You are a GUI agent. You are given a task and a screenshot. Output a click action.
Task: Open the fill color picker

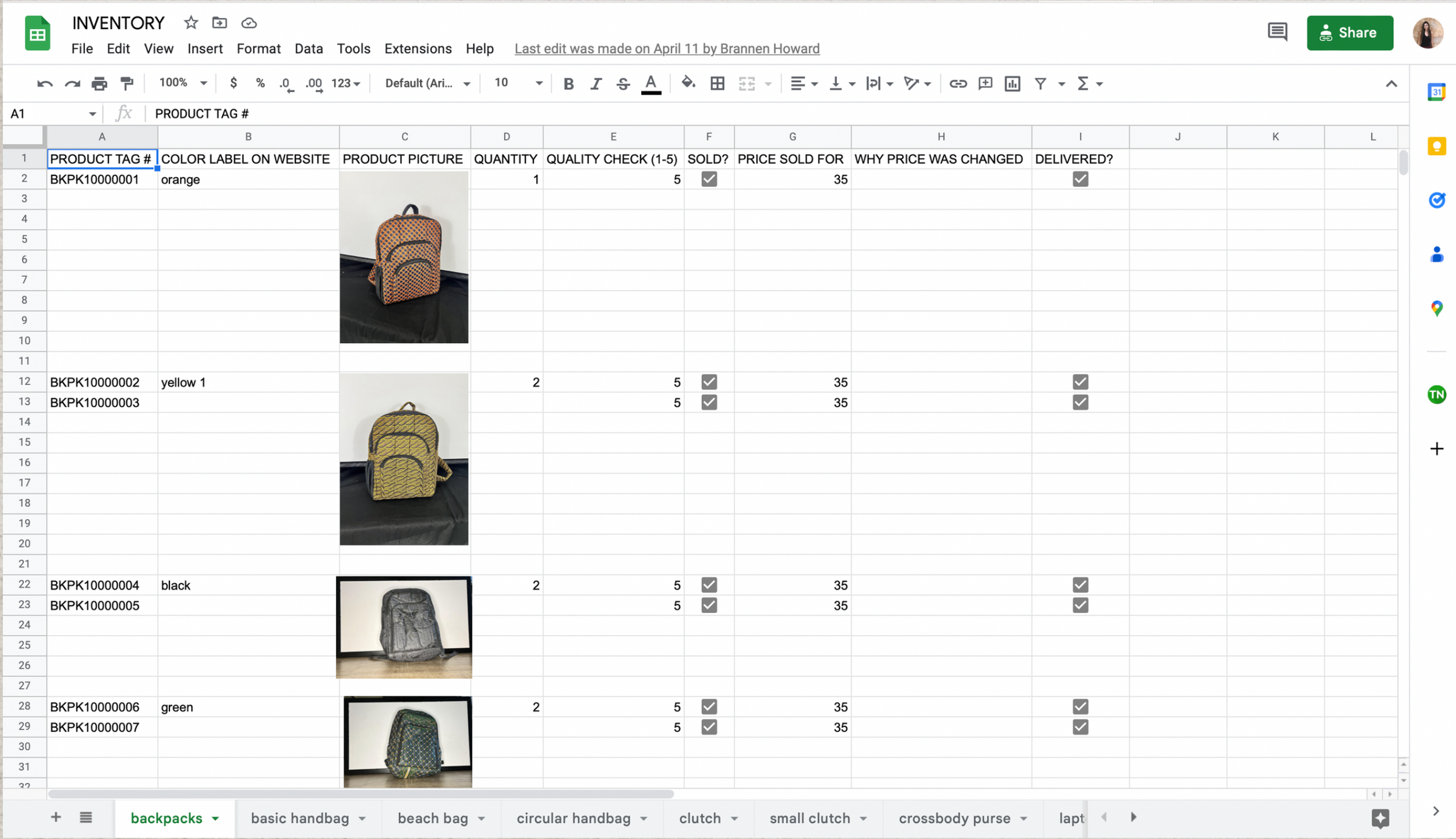[x=688, y=83]
